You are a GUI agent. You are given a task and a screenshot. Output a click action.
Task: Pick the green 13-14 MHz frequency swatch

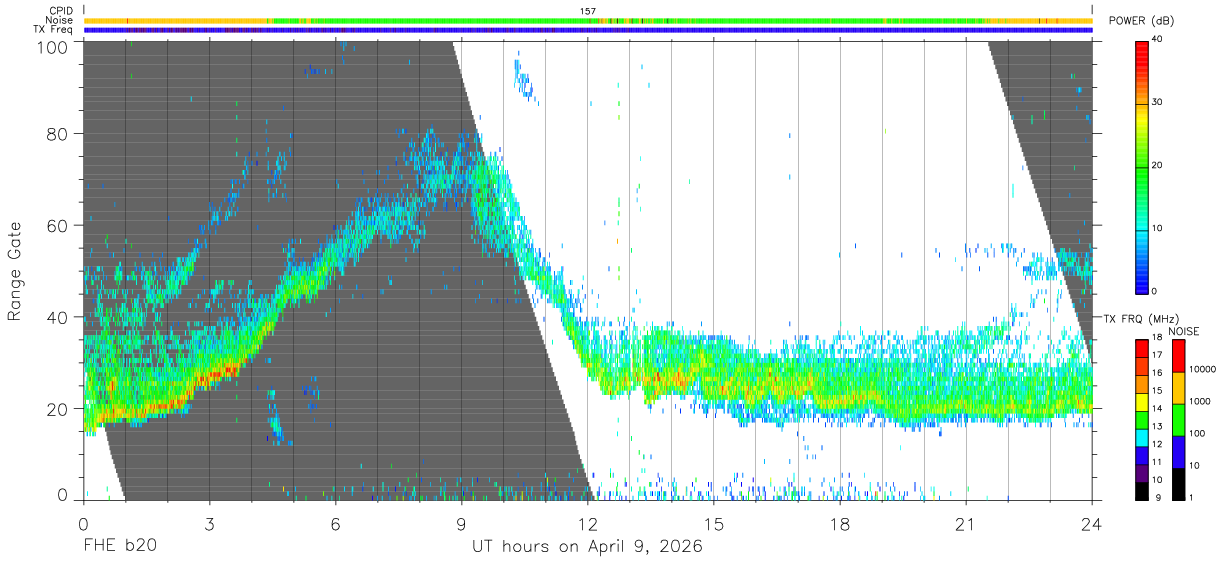pos(1141,418)
